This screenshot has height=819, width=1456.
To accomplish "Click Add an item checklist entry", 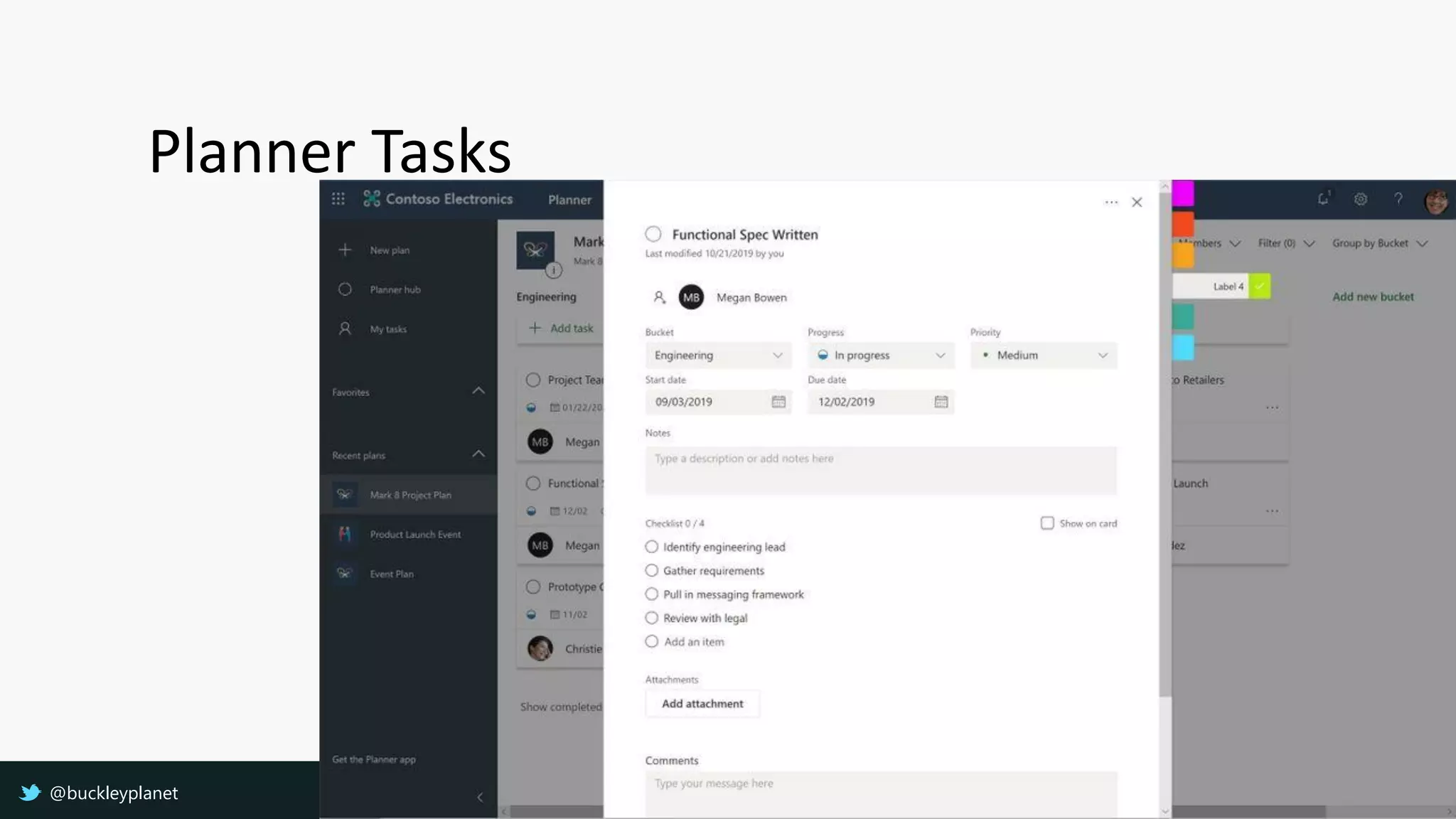I will (694, 641).
